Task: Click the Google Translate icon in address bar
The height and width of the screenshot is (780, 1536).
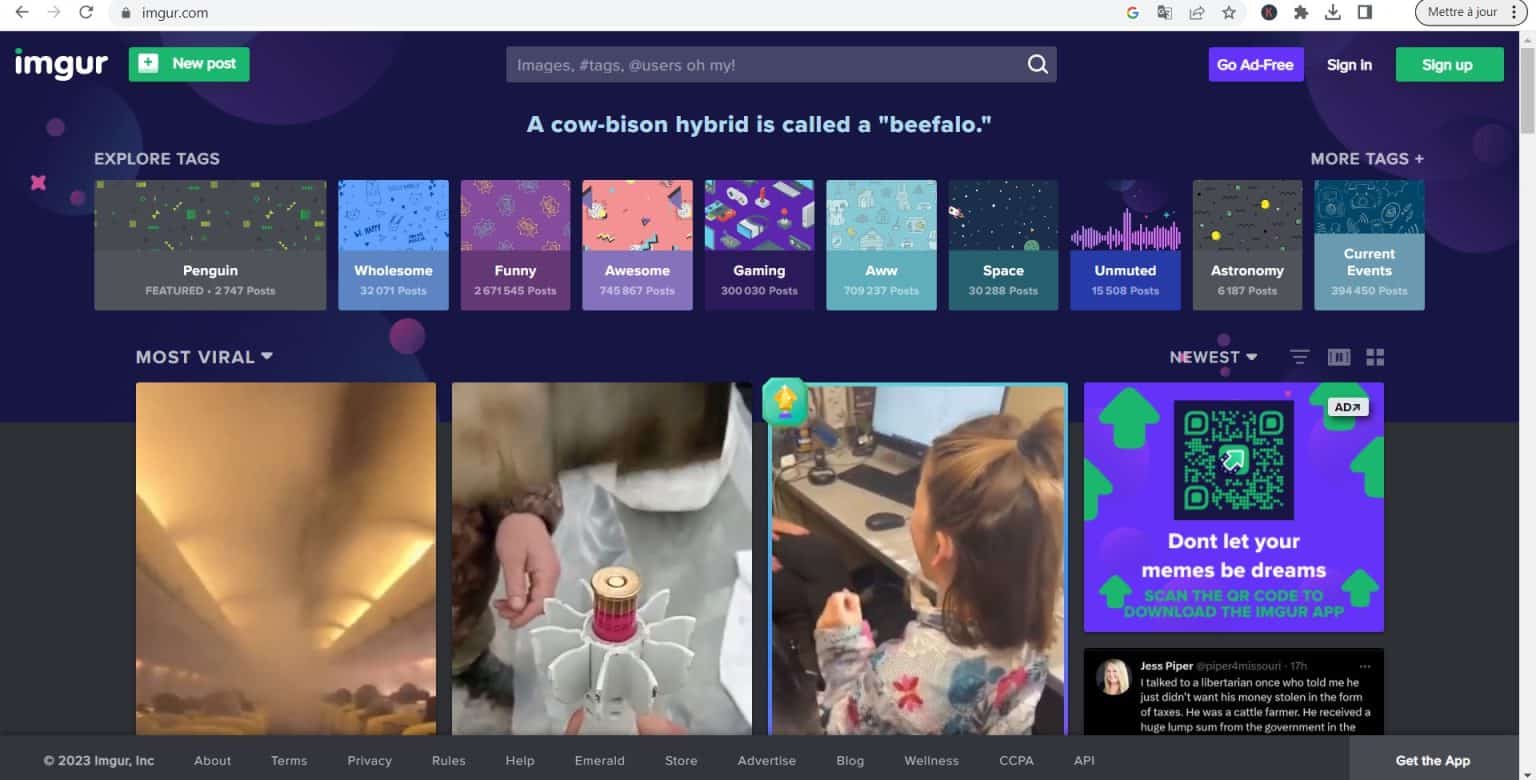Action: (1164, 13)
